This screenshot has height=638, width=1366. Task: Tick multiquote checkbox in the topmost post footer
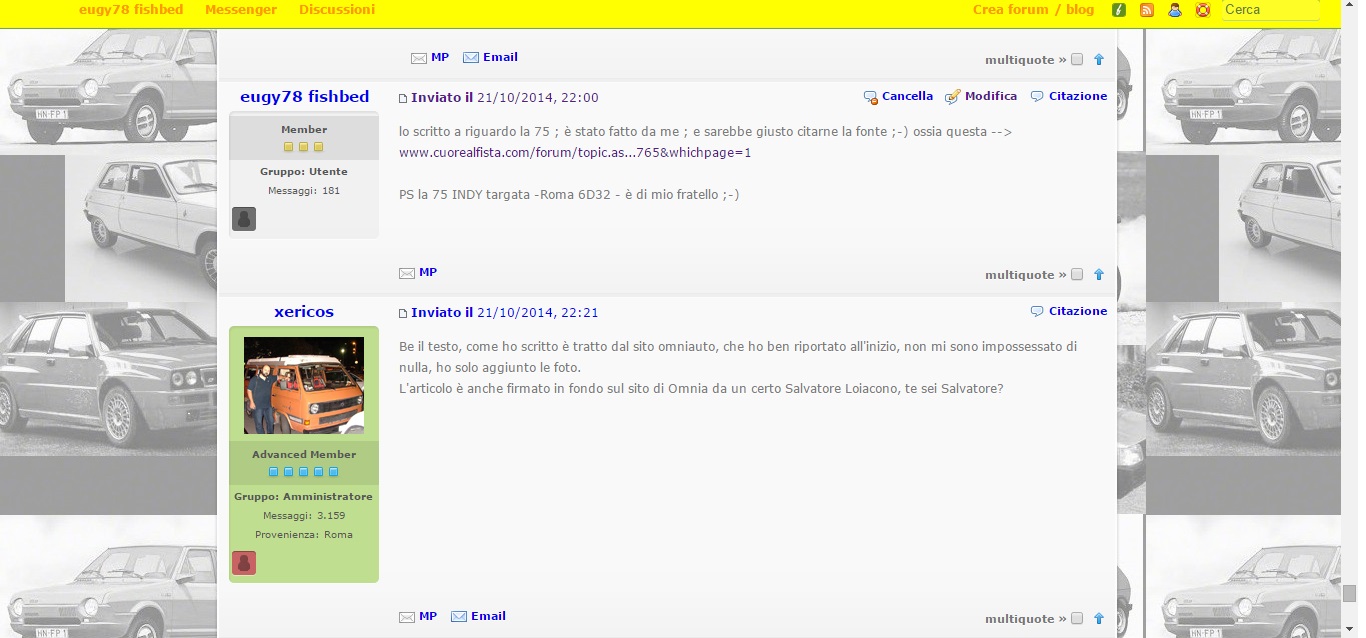pos(1077,60)
